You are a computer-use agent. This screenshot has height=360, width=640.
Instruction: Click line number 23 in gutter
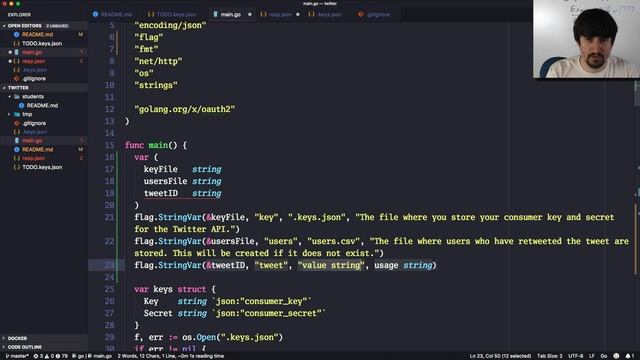109,265
